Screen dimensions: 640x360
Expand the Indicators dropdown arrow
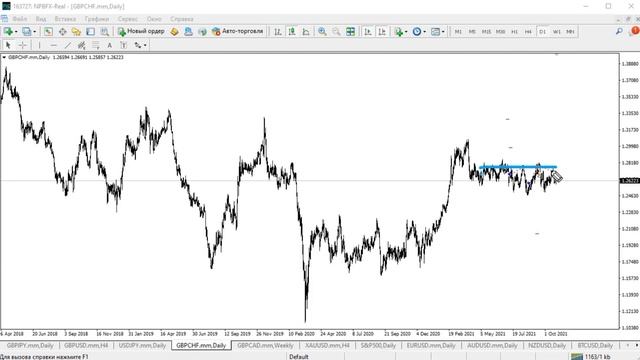click(406, 32)
